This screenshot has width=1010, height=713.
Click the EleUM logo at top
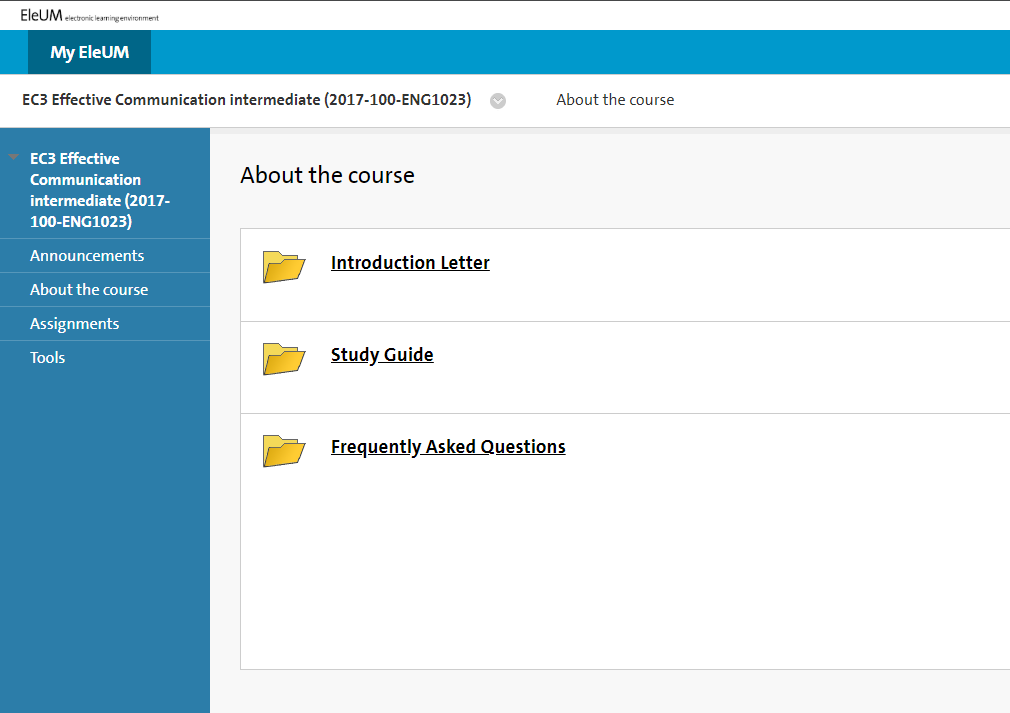(90, 15)
